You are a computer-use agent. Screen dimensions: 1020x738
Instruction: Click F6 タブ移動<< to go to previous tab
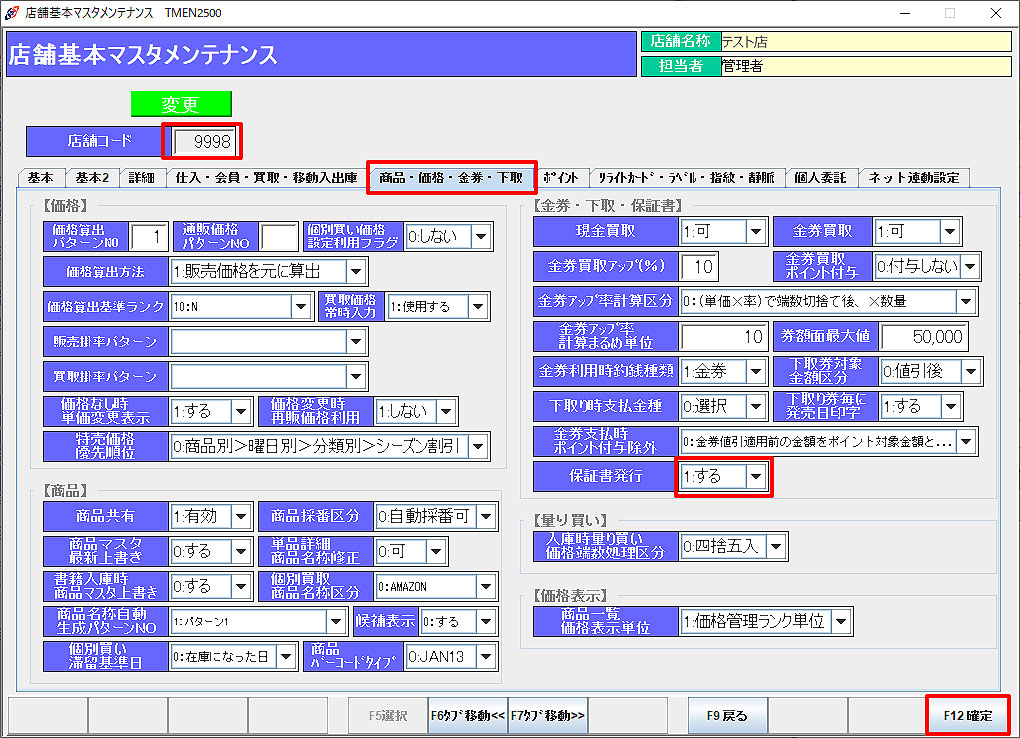pos(468,716)
